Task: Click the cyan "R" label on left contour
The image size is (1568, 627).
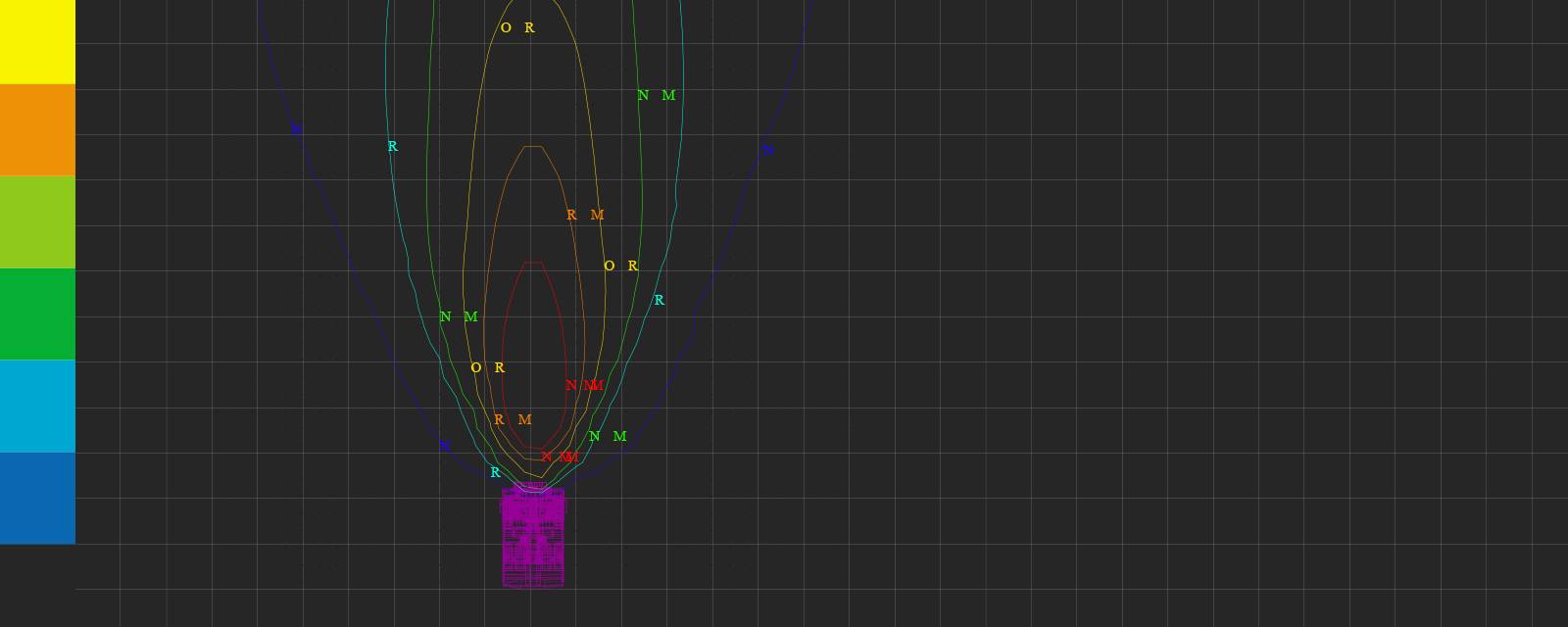Action: point(393,147)
